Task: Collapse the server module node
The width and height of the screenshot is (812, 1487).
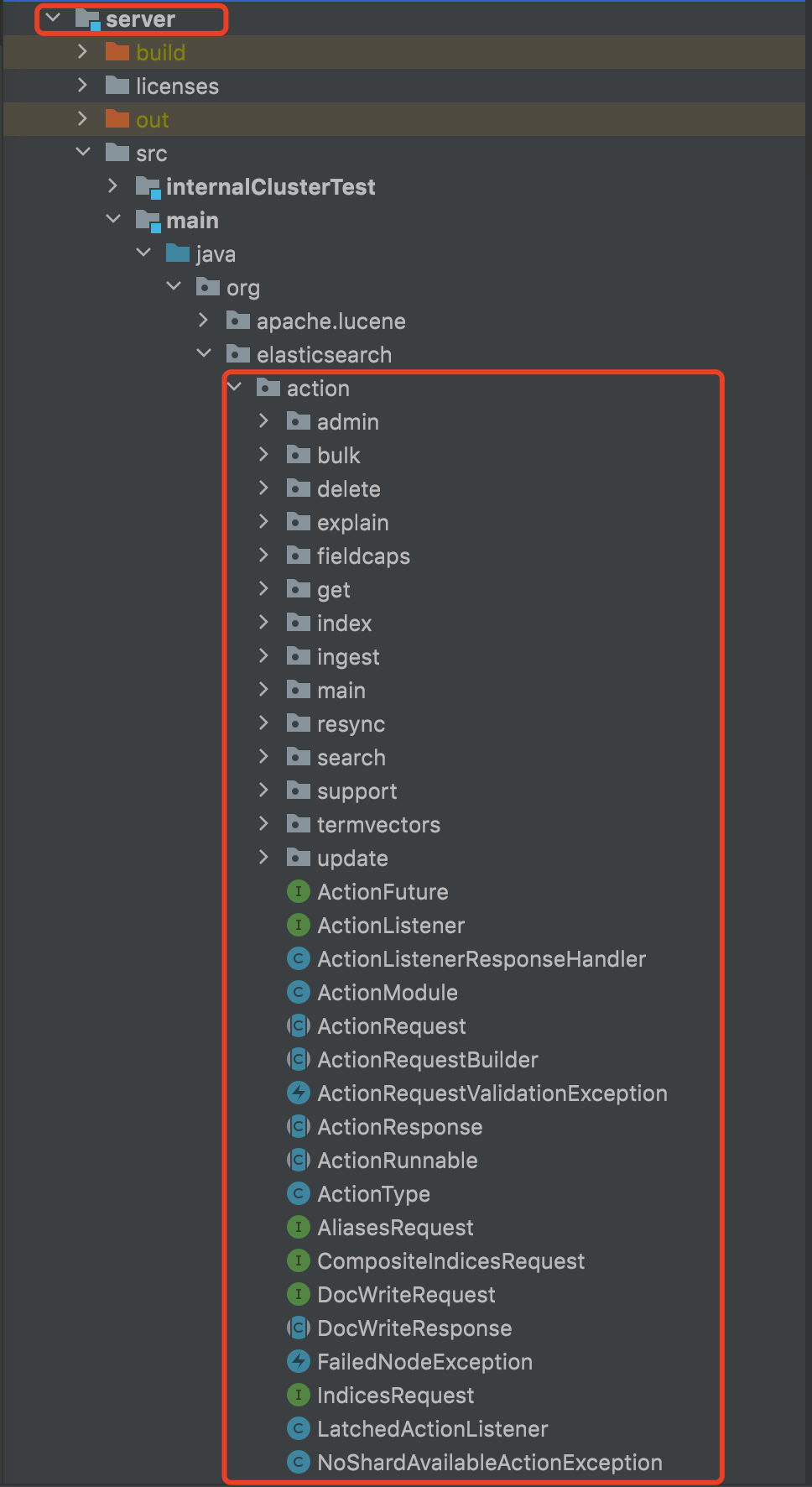Action: [53, 18]
